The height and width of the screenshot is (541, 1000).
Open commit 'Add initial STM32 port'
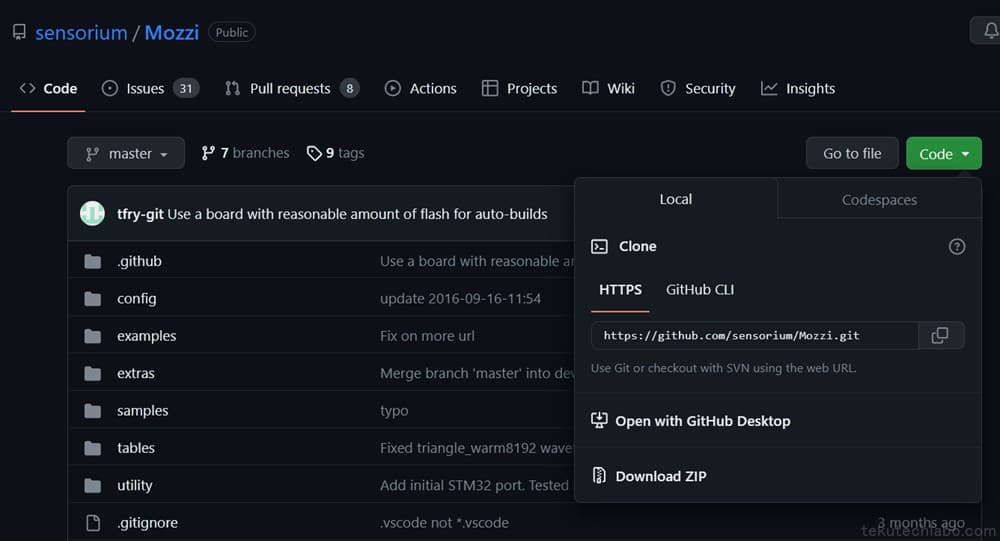(x=474, y=485)
